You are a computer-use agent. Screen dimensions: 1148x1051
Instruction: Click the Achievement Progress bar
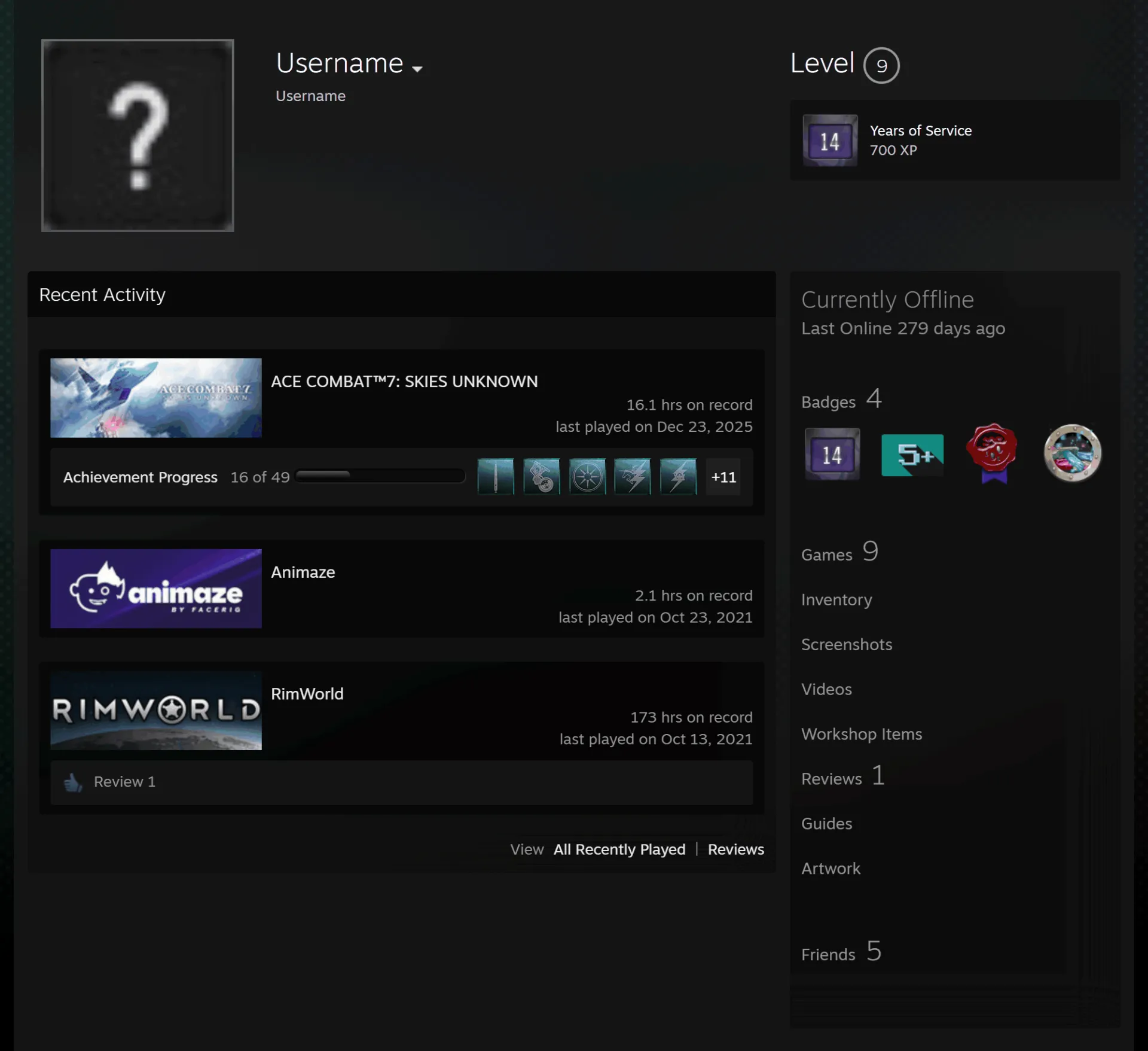click(x=380, y=476)
